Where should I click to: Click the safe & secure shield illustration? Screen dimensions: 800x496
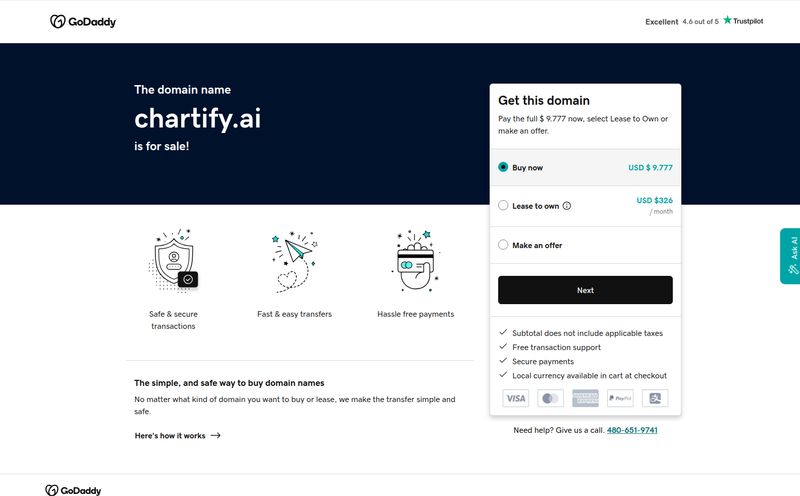click(173, 261)
